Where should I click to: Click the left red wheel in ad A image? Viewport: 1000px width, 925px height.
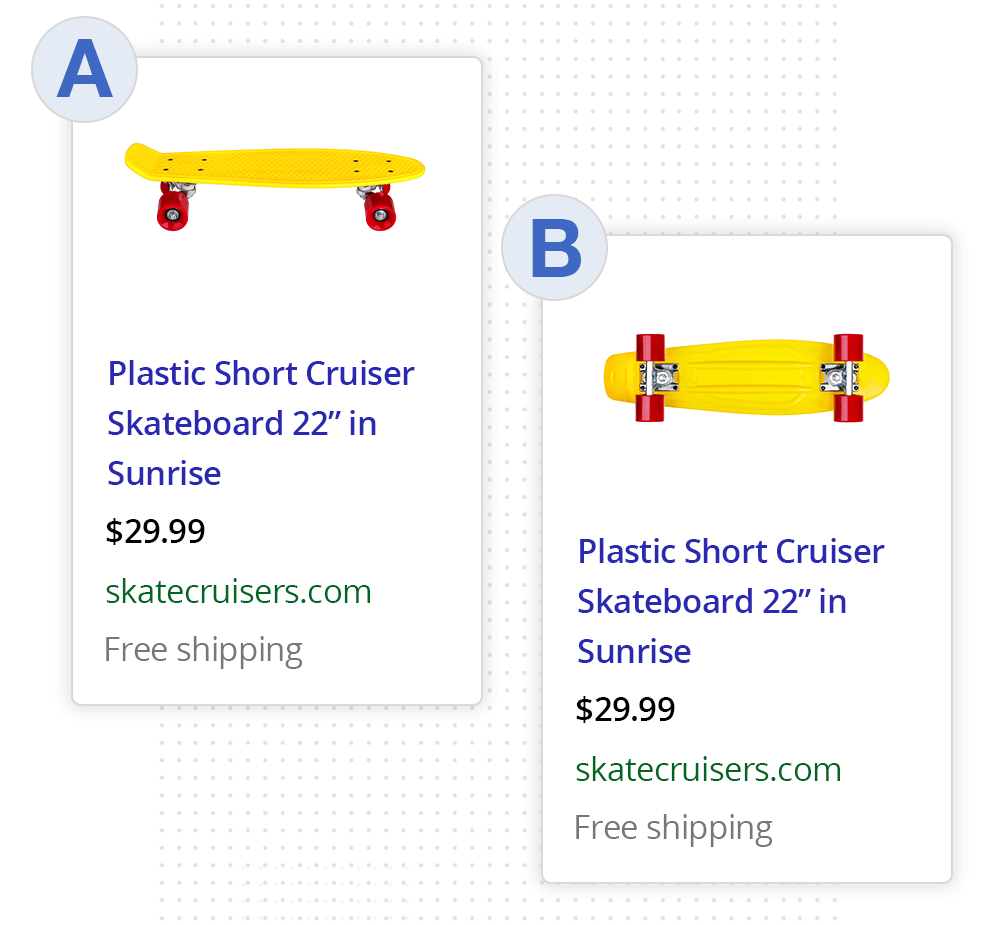(x=173, y=209)
